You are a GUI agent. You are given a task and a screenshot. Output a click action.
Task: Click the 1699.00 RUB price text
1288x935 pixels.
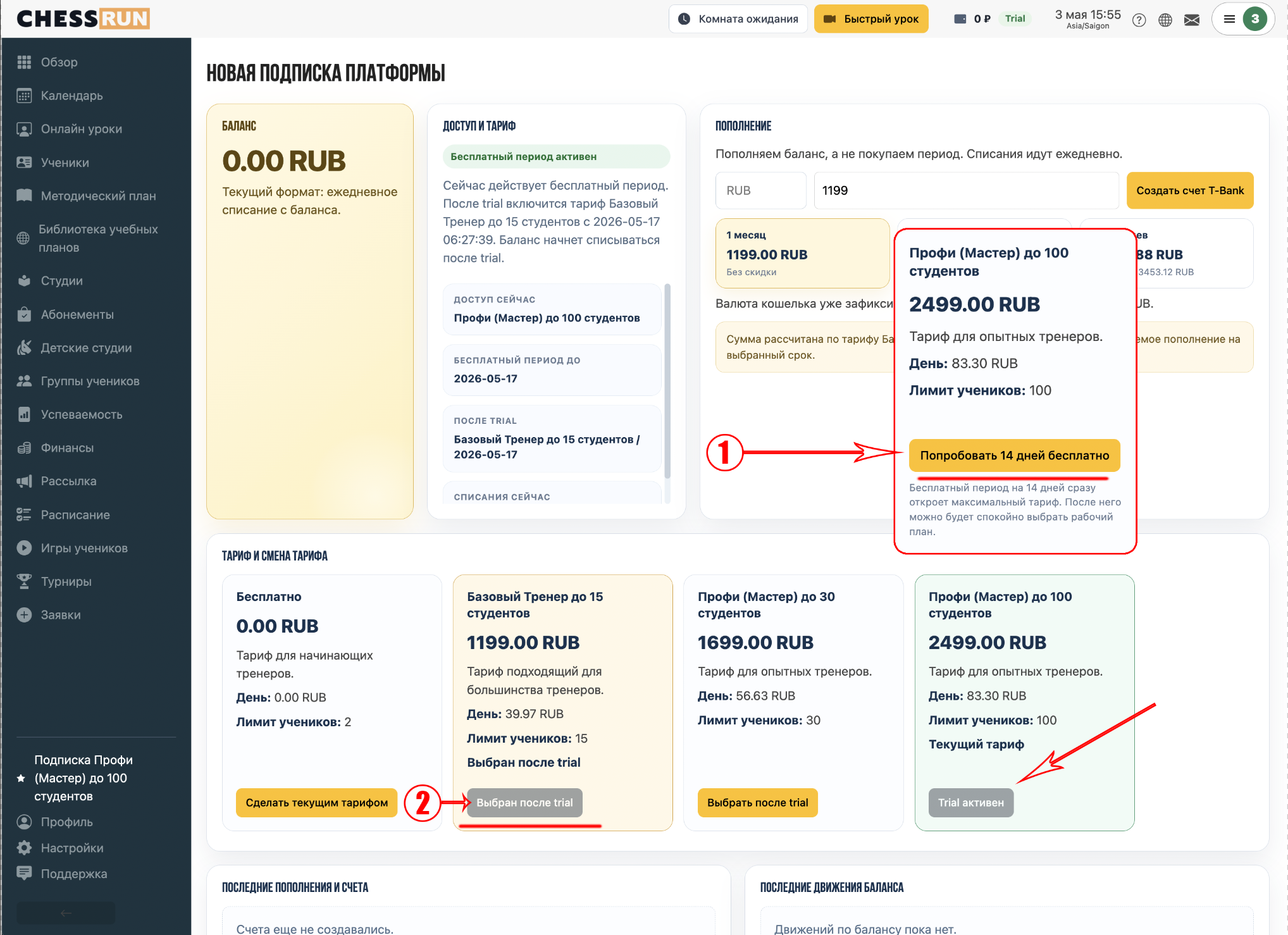pyautogui.click(x=755, y=643)
